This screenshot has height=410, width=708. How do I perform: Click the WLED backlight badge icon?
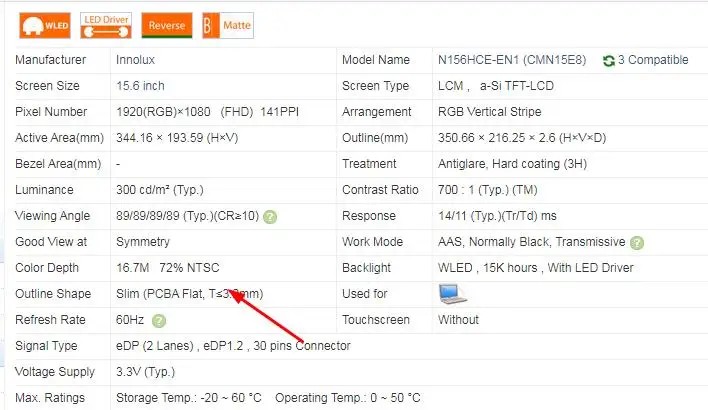45,25
